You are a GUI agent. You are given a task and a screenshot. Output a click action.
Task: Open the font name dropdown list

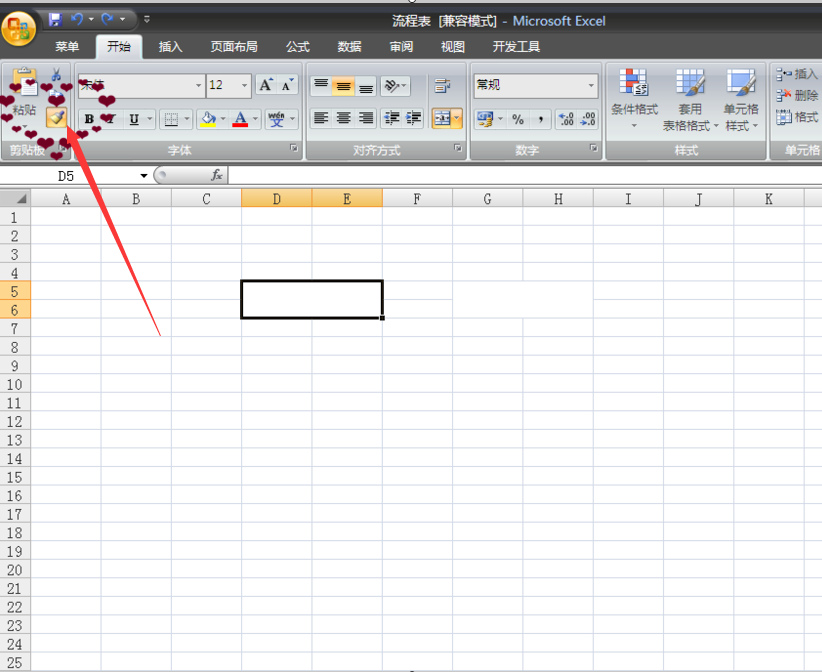(198, 85)
